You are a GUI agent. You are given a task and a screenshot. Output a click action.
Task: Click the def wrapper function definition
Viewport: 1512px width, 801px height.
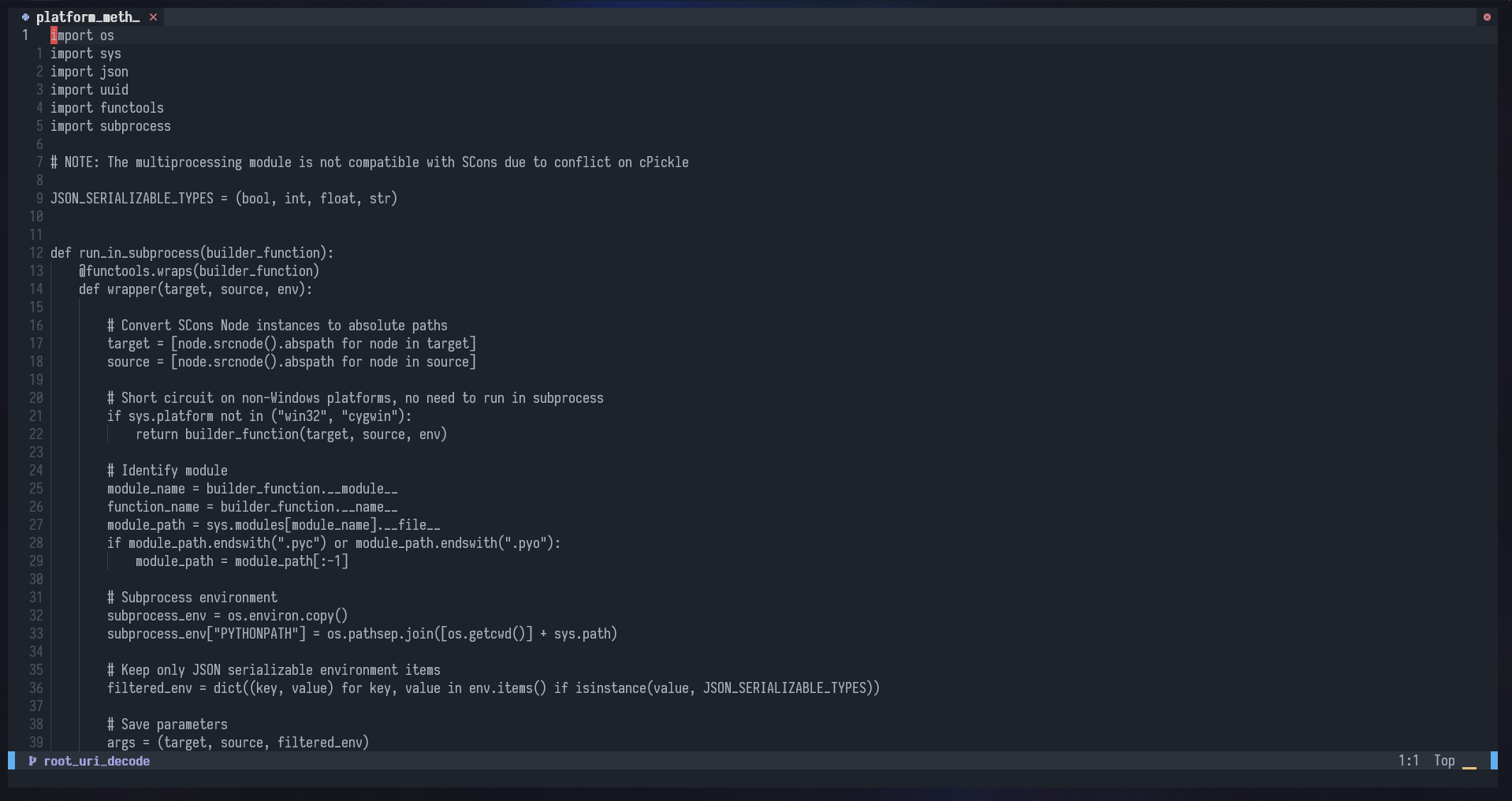point(196,289)
